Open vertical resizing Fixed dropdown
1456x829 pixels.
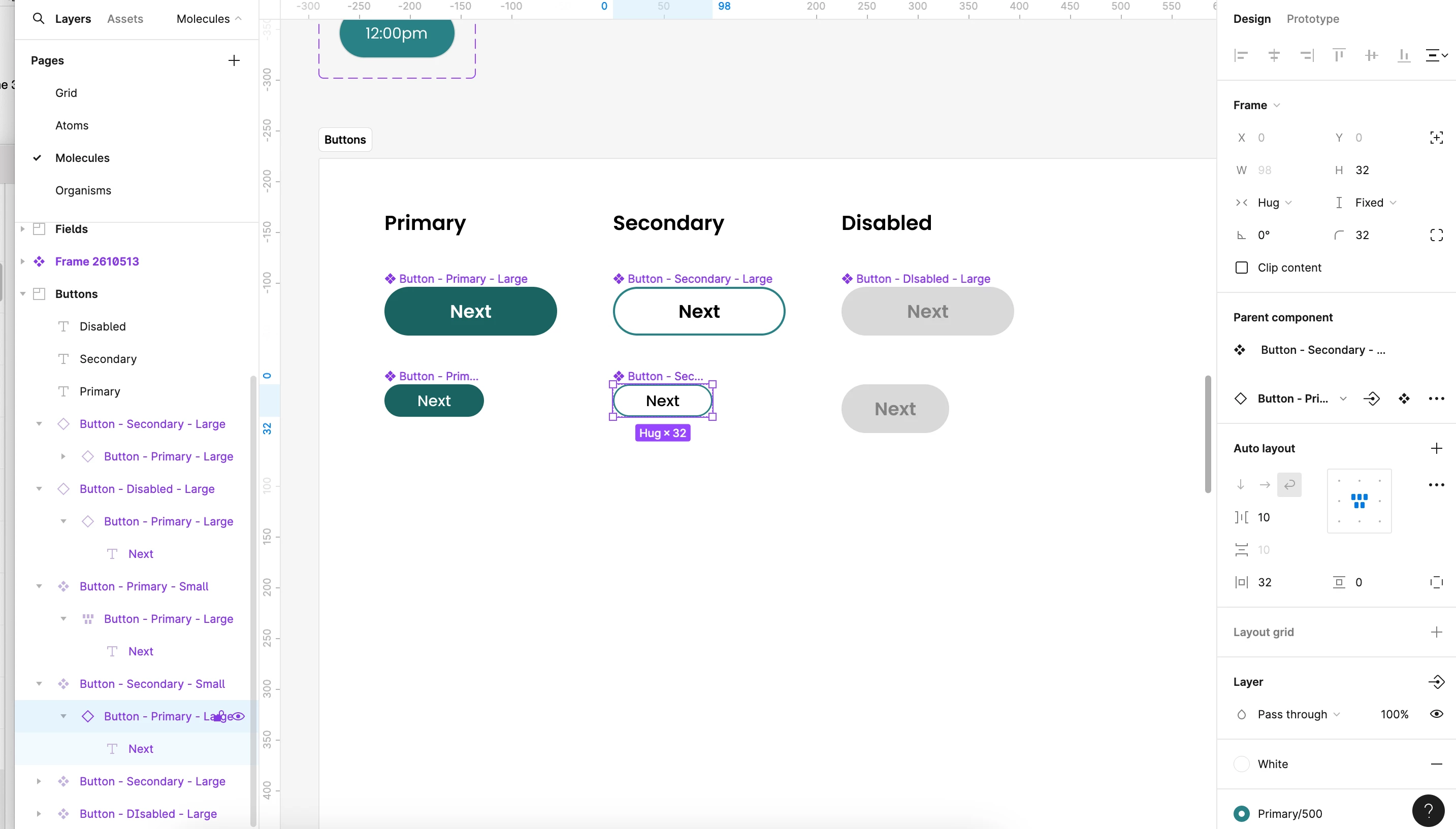pos(1376,203)
